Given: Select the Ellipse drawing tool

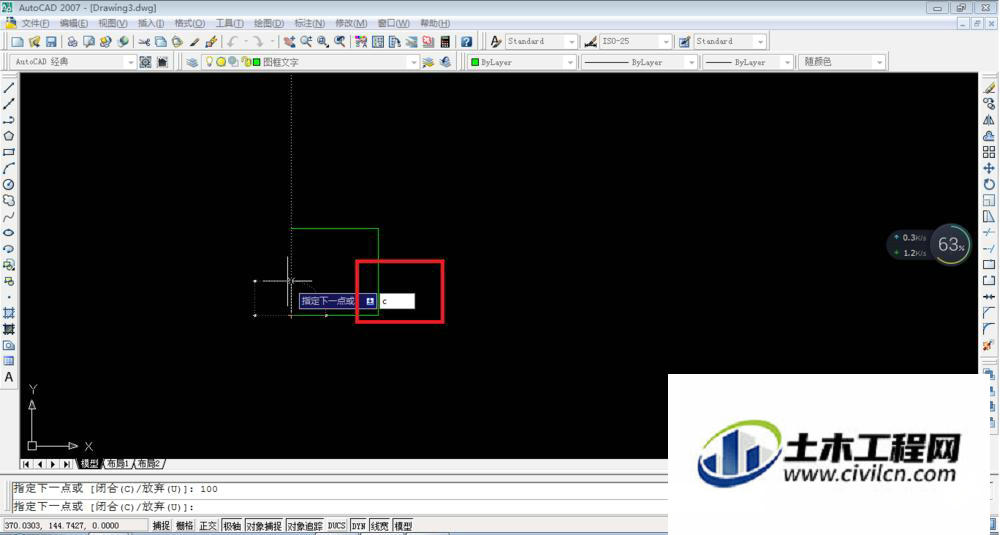Looking at the screenshot, I should pyautogui.click(x=9, y=233).
